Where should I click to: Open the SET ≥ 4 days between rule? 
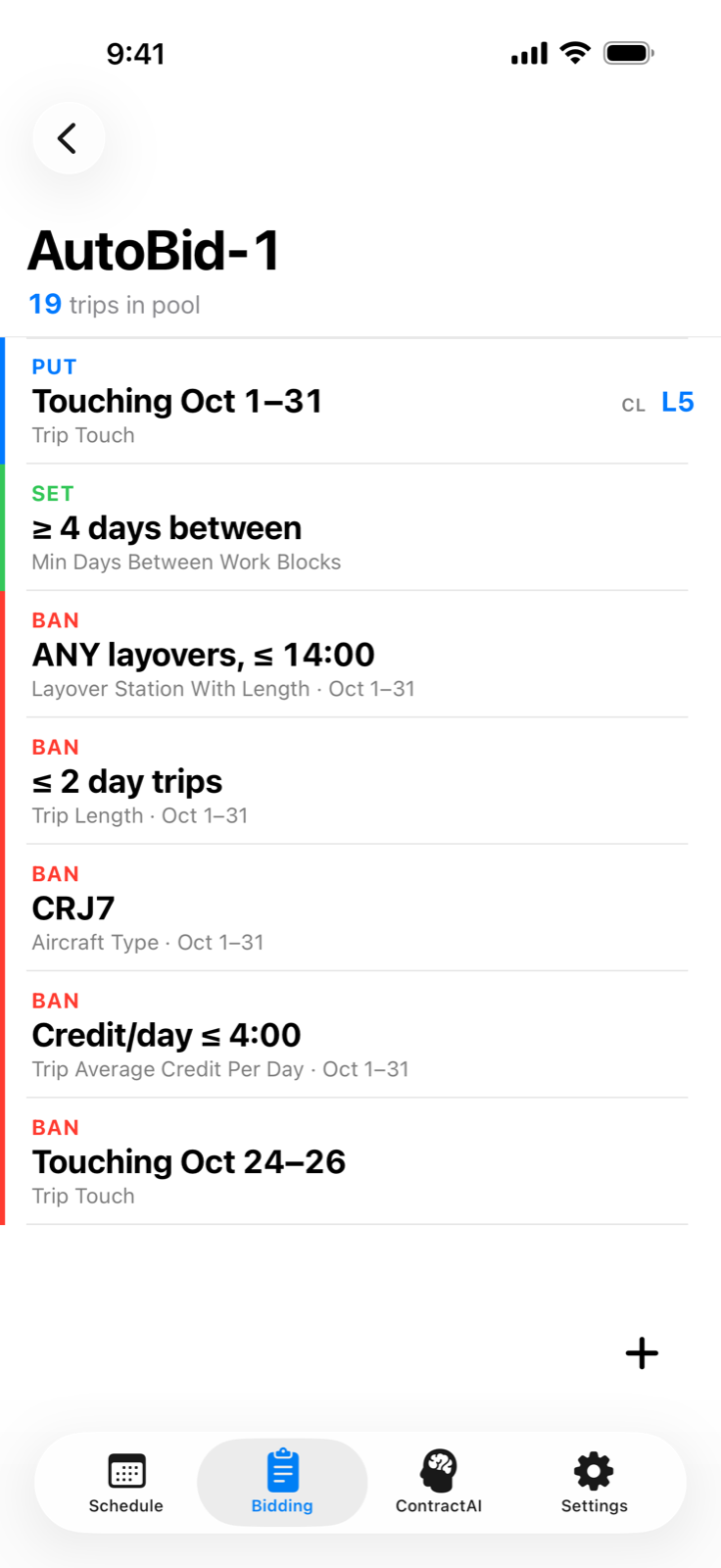360,527
